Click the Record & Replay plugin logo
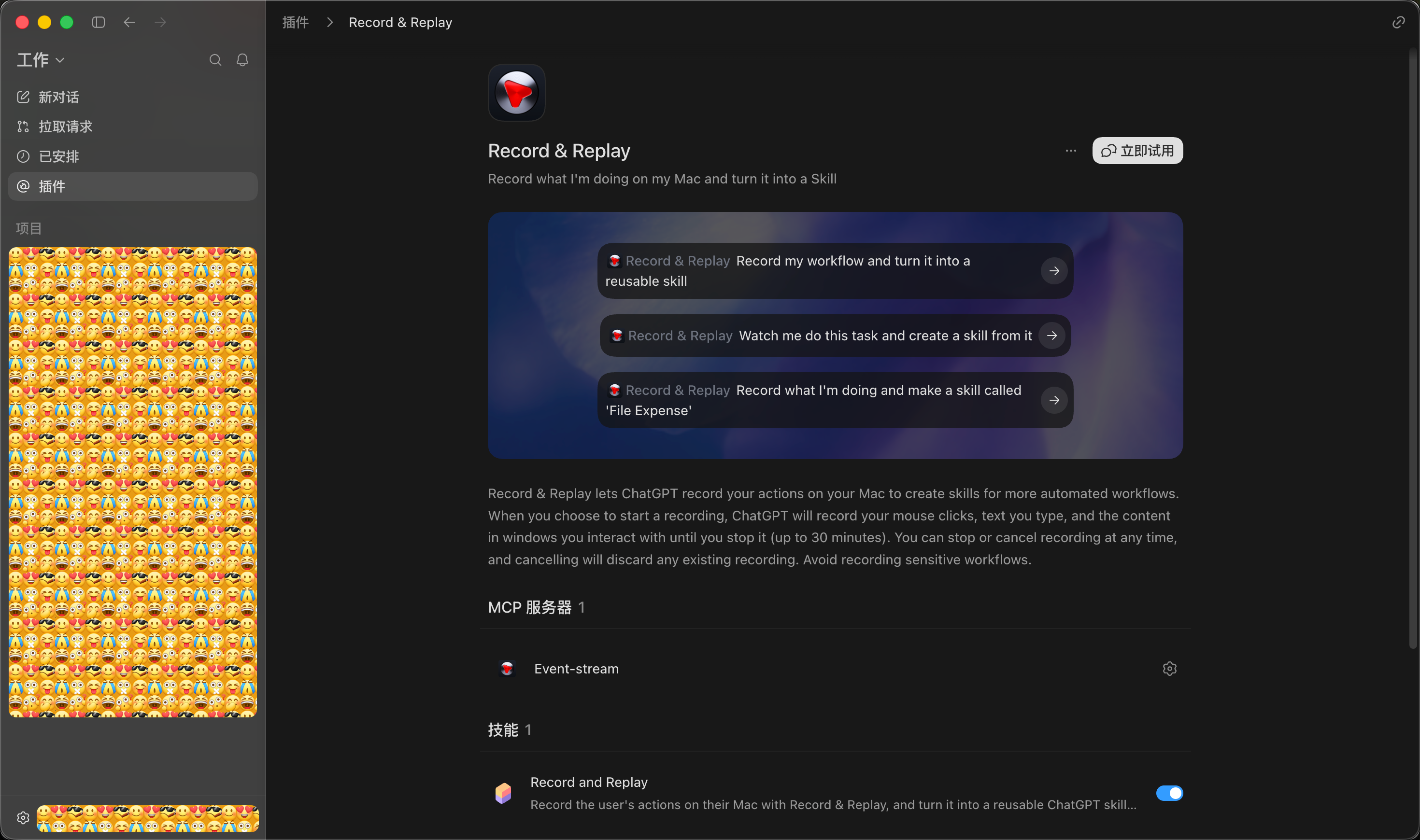The width and height of the screenshot is (1420, 840). [x=516, y=92]
